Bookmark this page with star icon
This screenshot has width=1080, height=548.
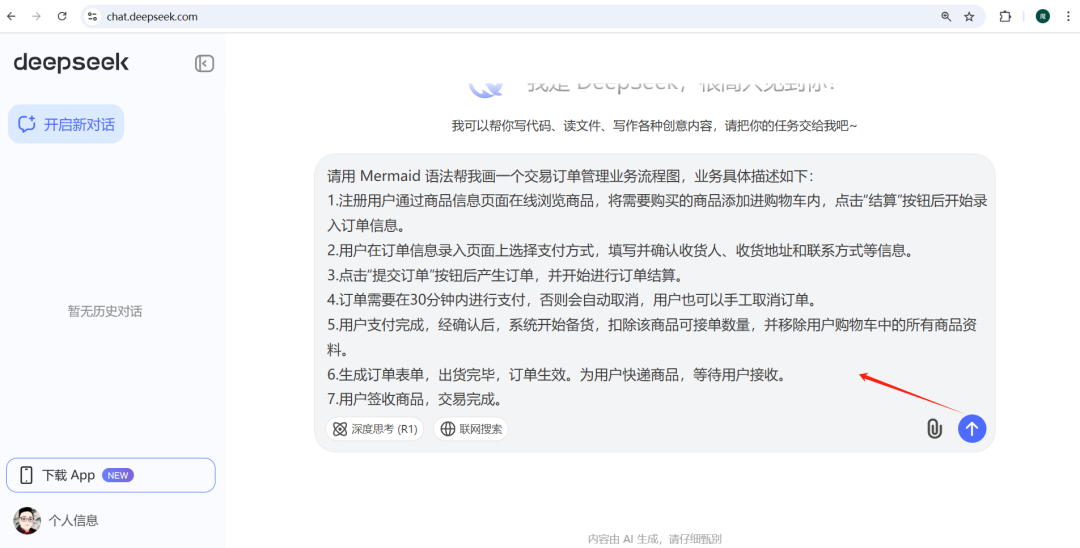tap(969, 17)
